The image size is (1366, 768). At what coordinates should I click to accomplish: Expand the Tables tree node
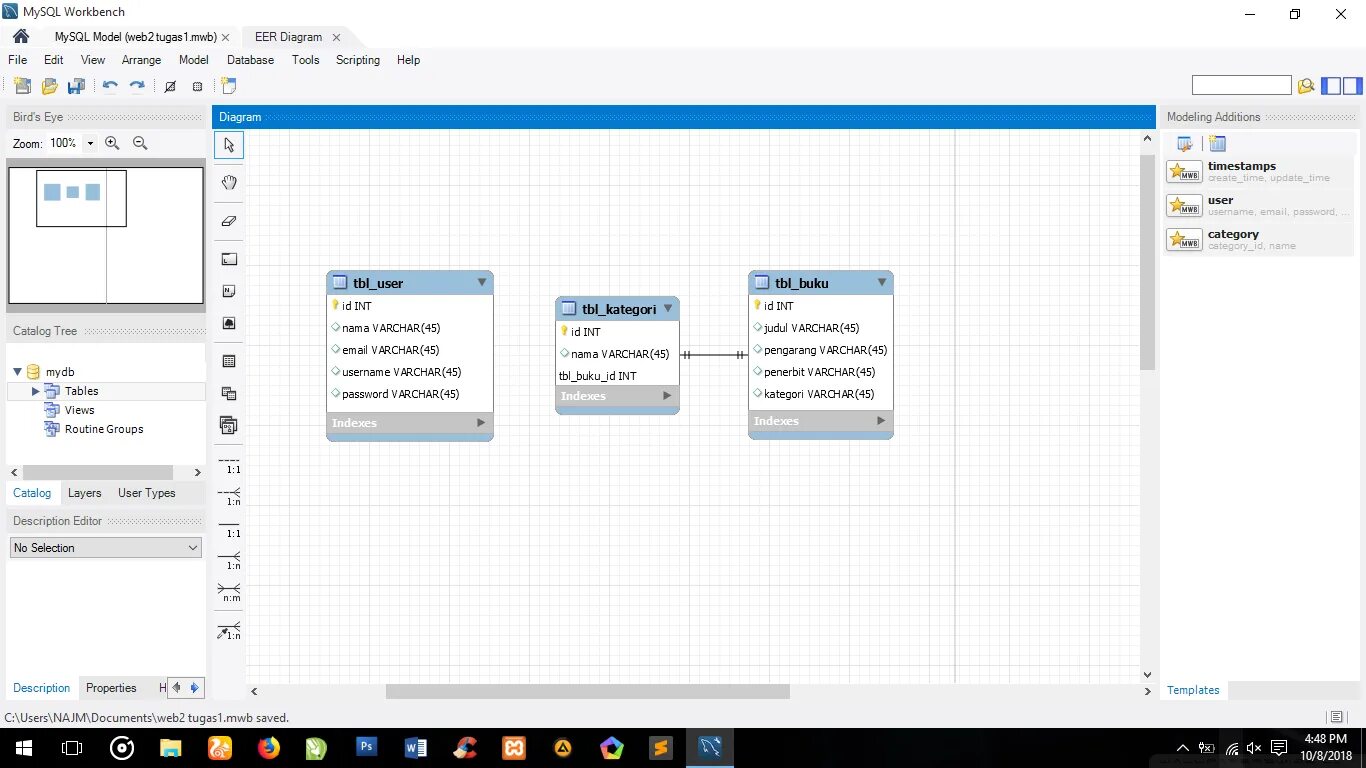36,391
